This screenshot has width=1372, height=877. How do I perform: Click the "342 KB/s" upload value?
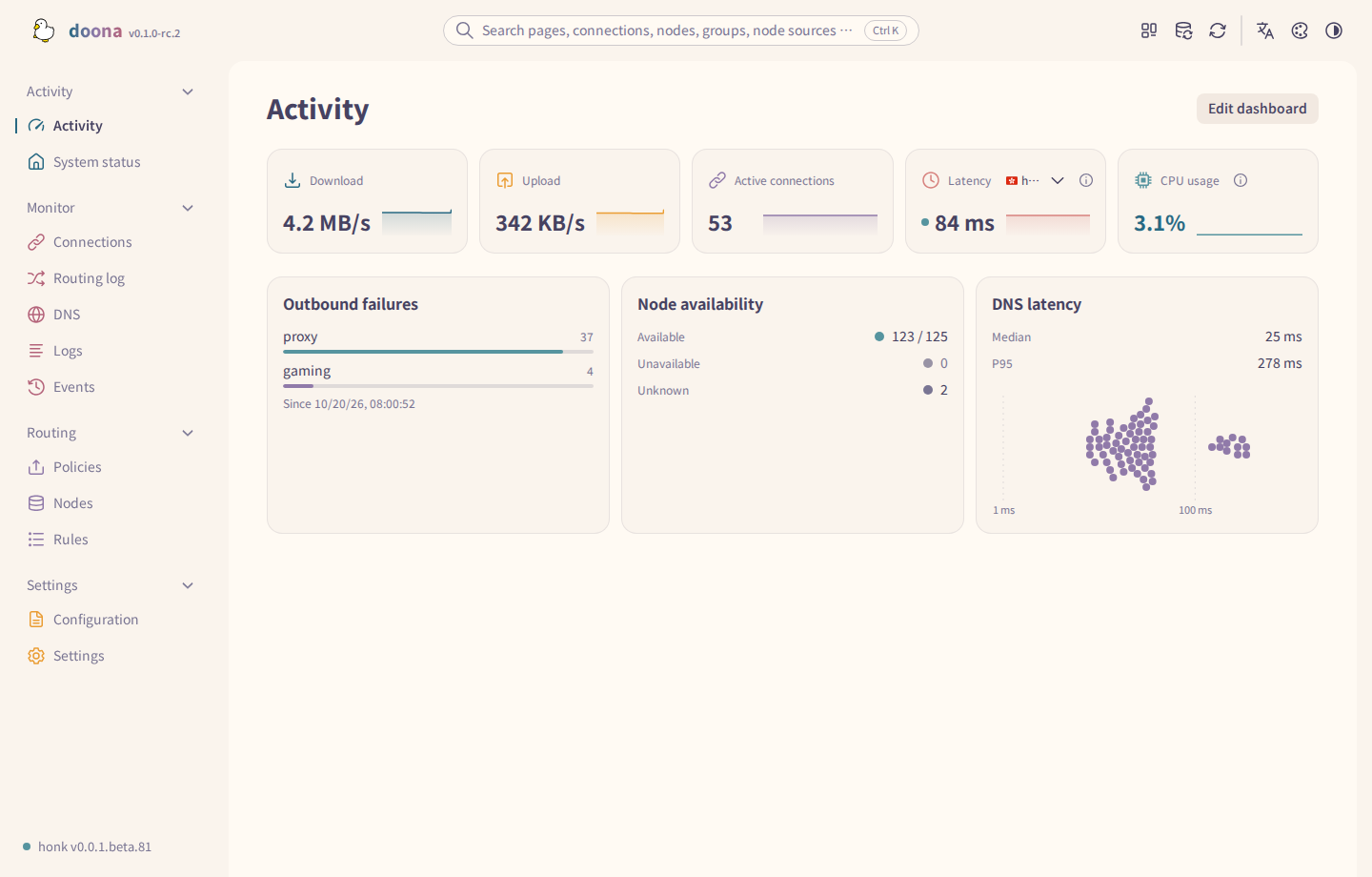point(540,223)
